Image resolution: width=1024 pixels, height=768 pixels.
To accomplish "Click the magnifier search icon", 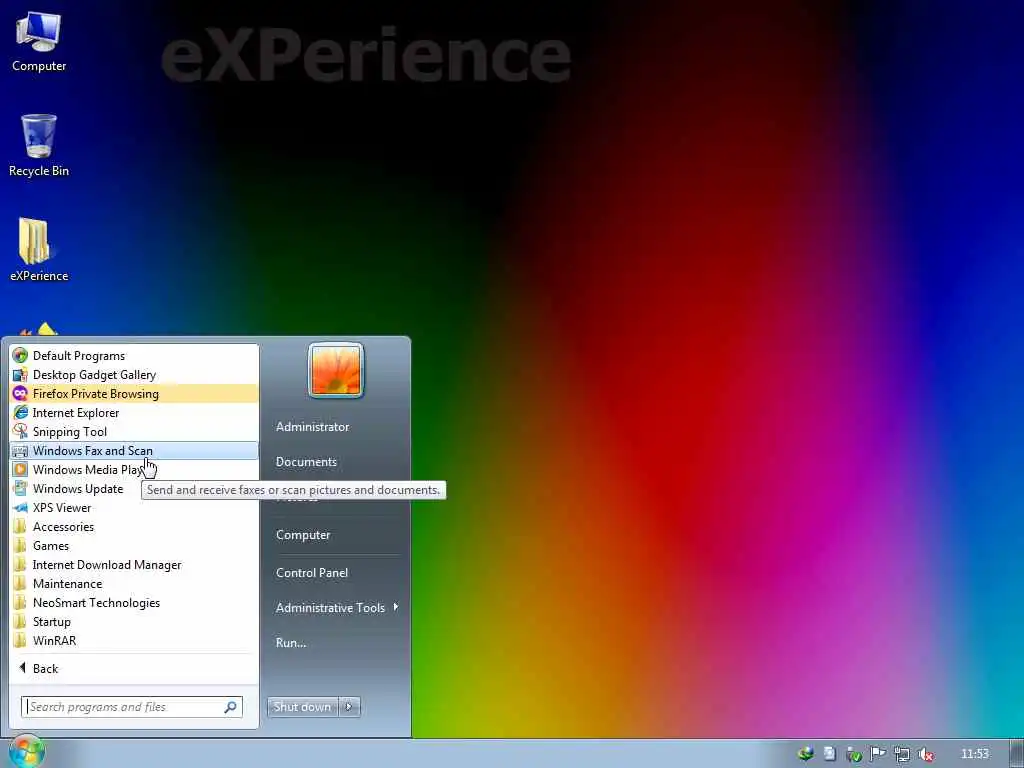I will (x=231, y=707).
